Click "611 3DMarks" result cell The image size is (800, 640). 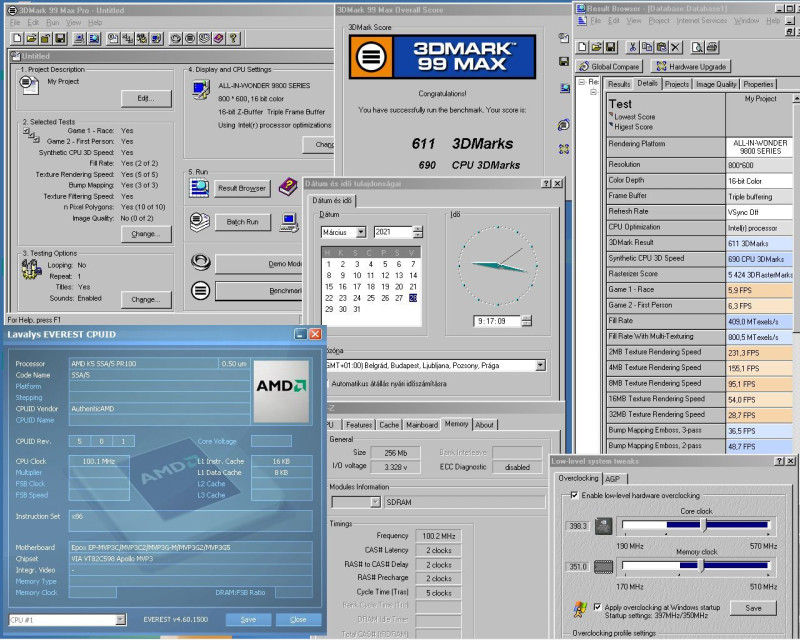tap(759, 243)
